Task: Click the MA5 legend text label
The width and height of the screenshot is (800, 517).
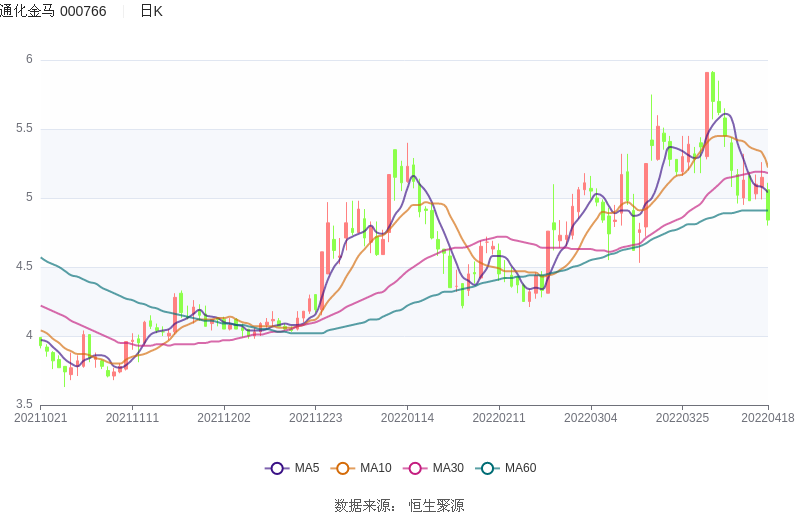Action: point(307,468)
